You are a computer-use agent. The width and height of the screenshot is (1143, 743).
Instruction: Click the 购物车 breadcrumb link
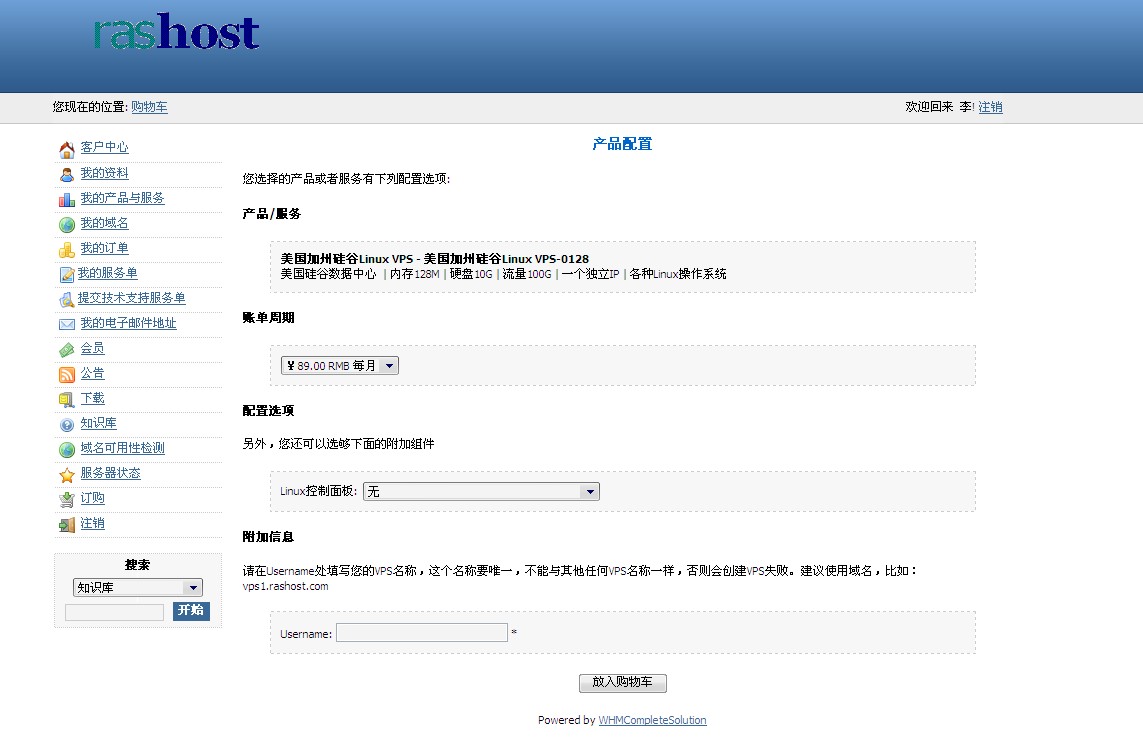149,106
